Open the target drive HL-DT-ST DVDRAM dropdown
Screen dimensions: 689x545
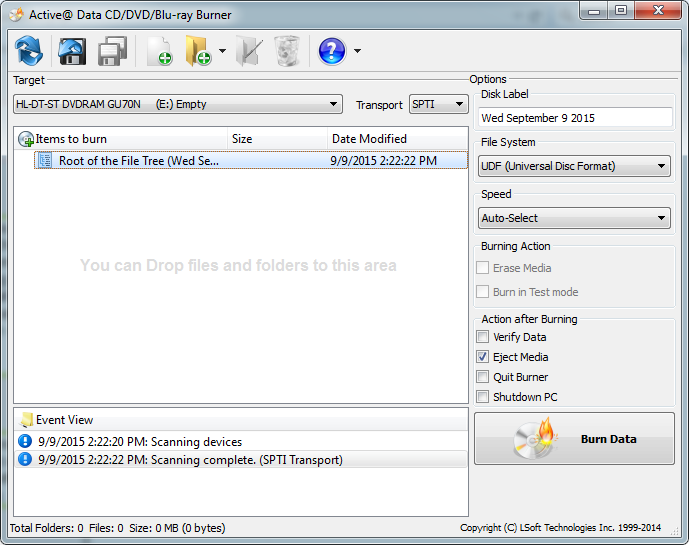[178, 104]
